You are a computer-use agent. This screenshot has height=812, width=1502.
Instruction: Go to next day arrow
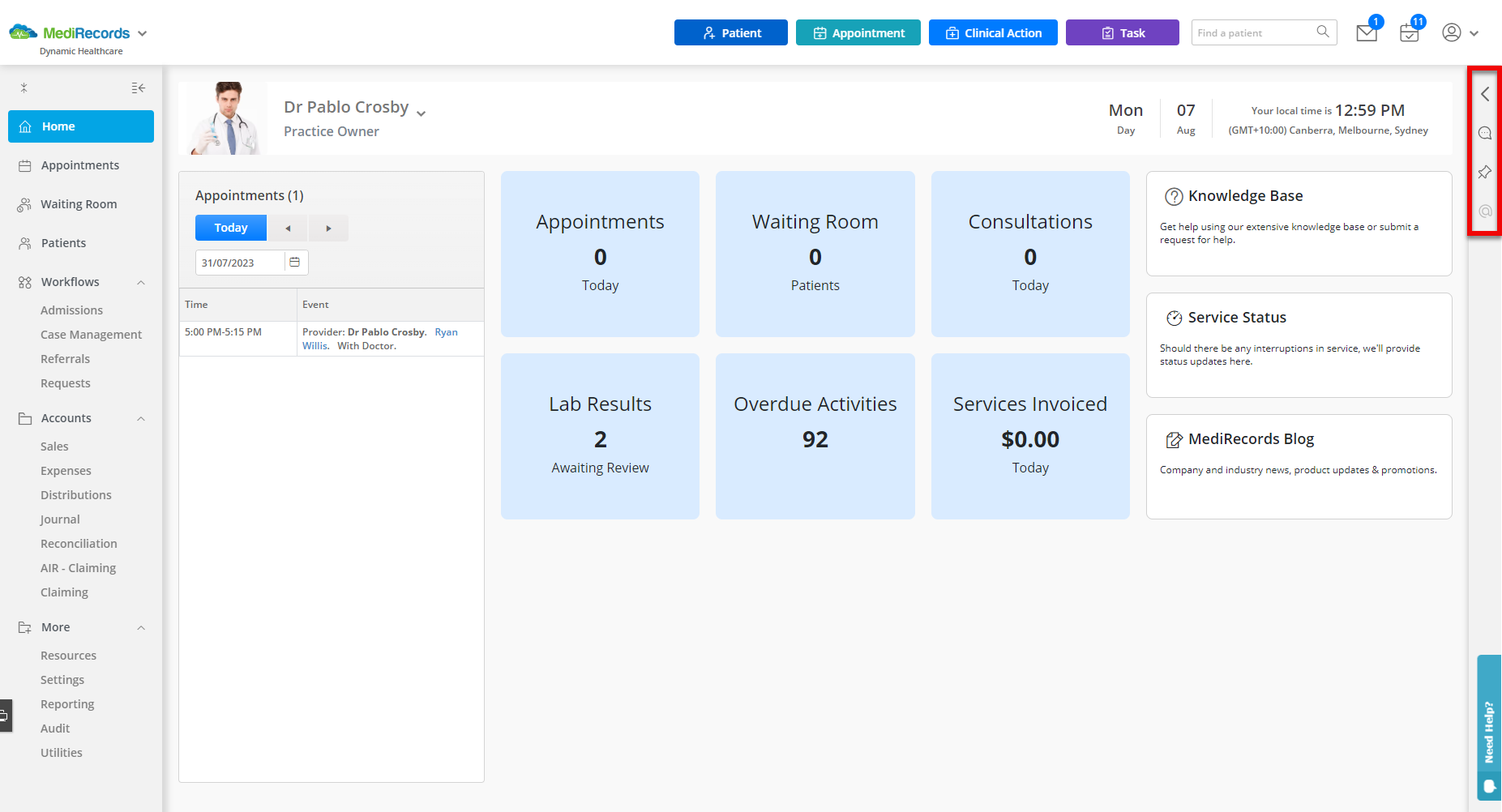pyautogui.click(x=328, y=228)
